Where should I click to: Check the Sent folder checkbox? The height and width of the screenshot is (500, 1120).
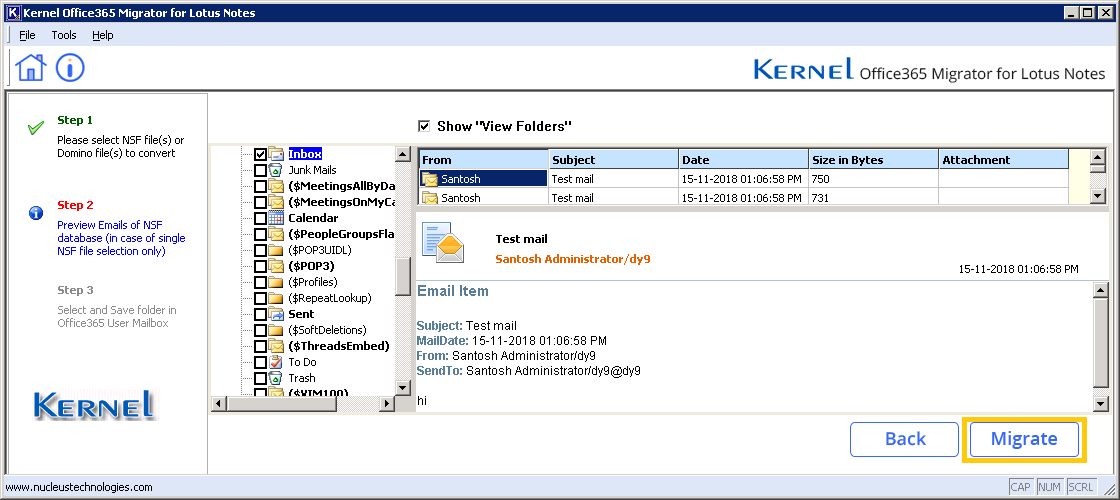tap(261, 314)
